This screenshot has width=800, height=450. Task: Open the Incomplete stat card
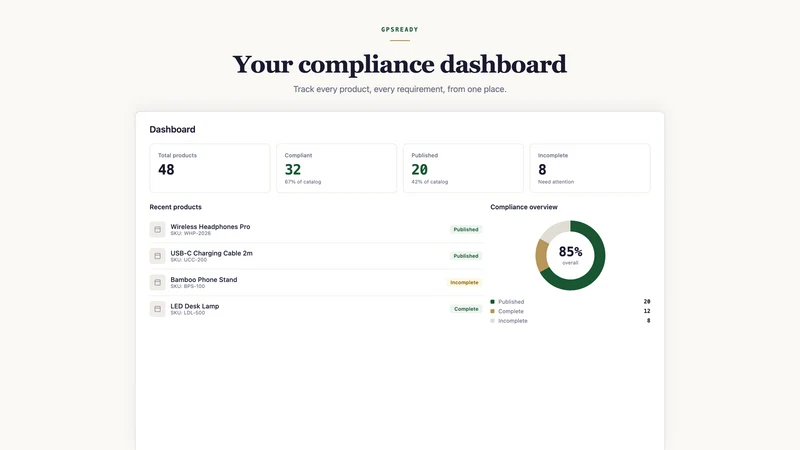coord(590,168)
